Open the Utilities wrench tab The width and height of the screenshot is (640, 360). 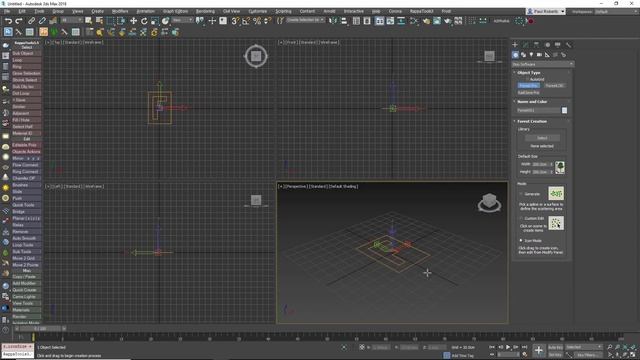[569, 44]
